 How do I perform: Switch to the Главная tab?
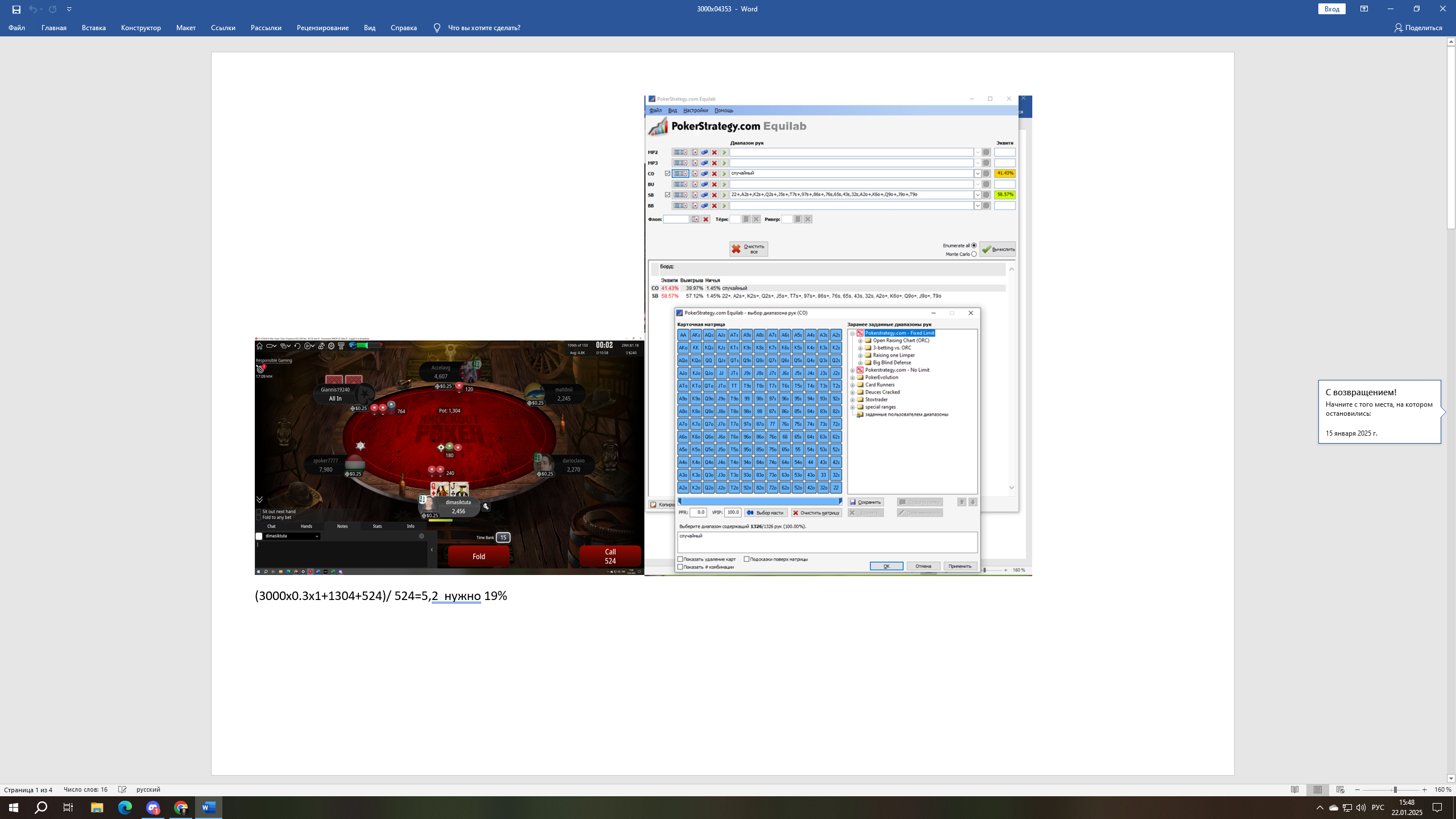[x=54, y=28]
